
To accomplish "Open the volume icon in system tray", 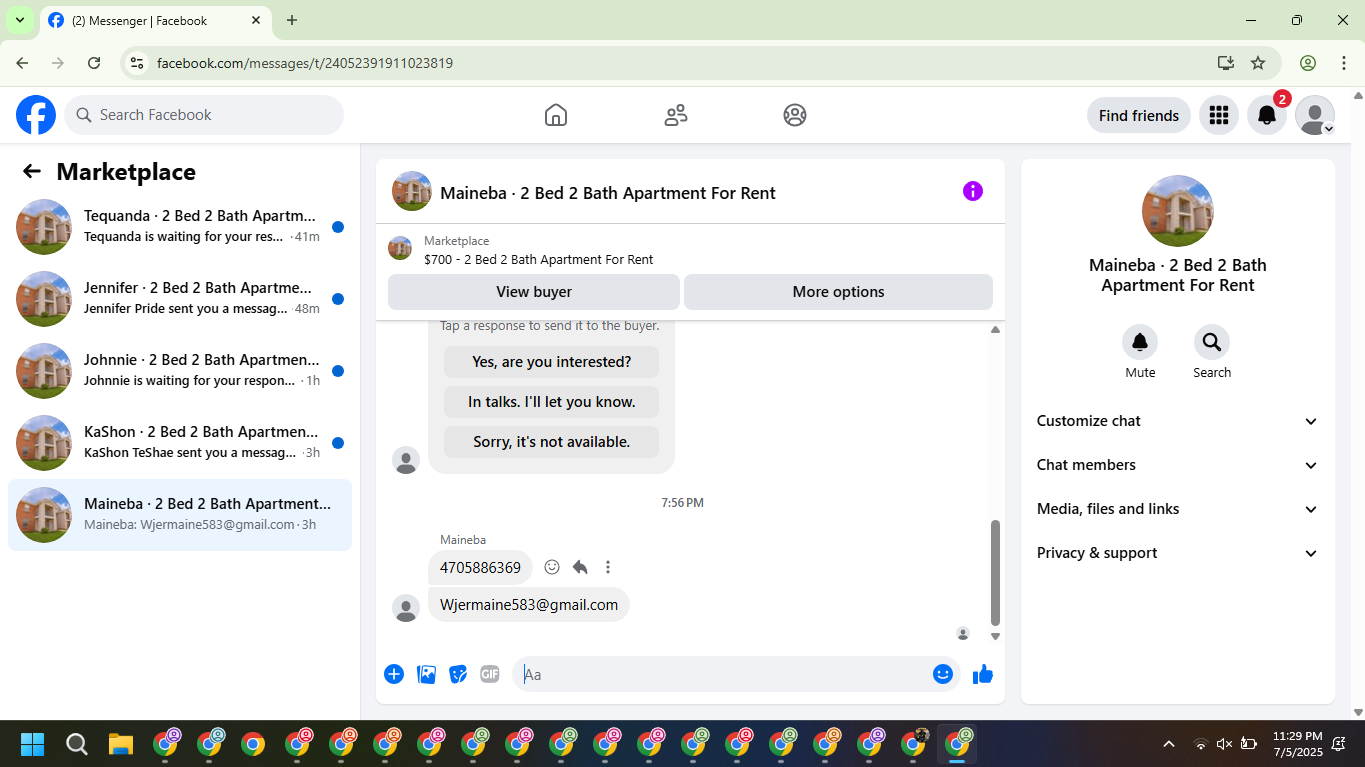I will 1224,744.
